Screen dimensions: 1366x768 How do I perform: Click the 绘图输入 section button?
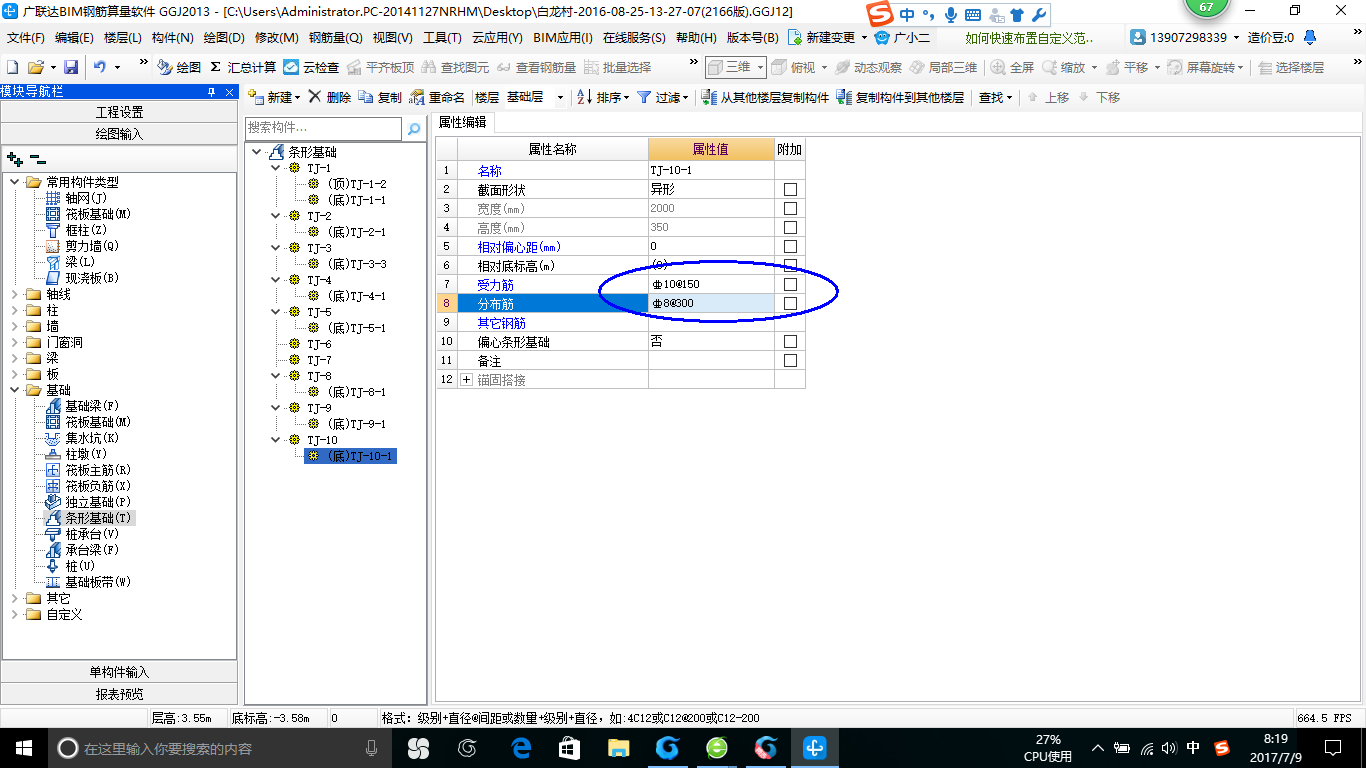(x=120, y=134)
